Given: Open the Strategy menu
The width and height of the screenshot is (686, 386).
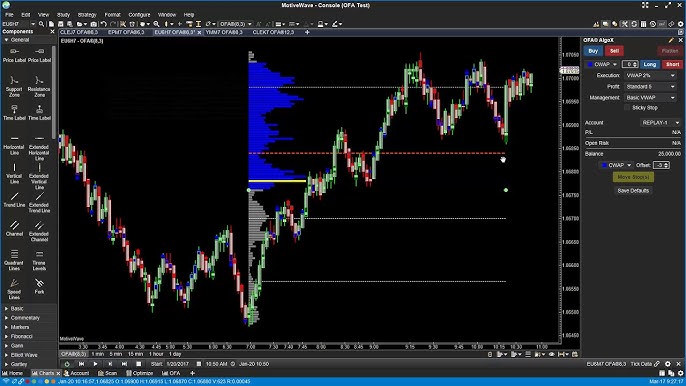Looking at the screenshot, I should [x=87, y=14].
